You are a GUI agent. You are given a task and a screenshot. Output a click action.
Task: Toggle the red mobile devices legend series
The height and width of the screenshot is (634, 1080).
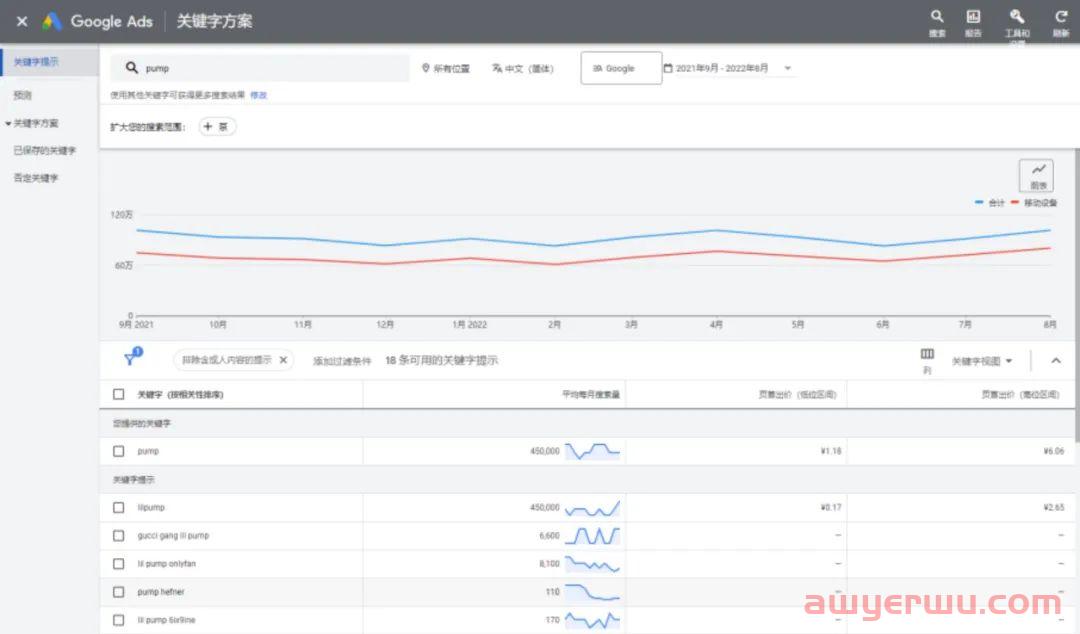coord(1034,203)
